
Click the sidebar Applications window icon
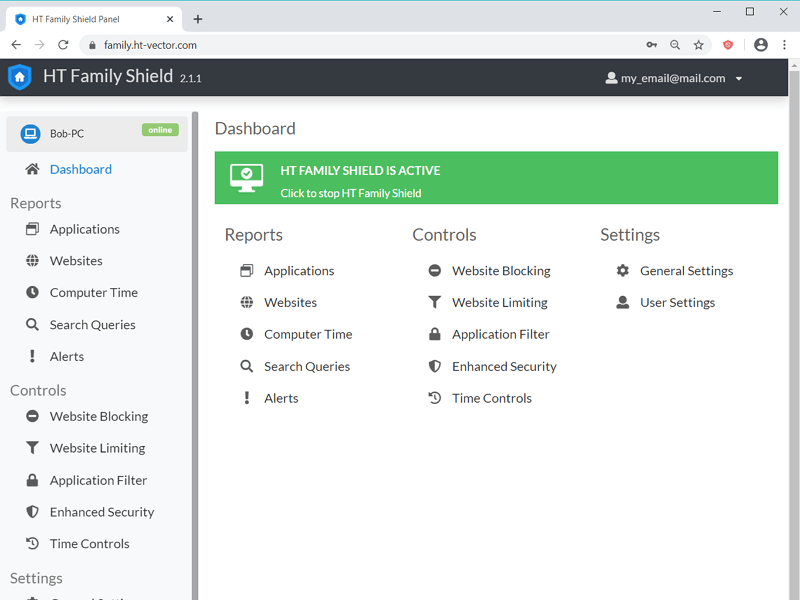point(32,229)
